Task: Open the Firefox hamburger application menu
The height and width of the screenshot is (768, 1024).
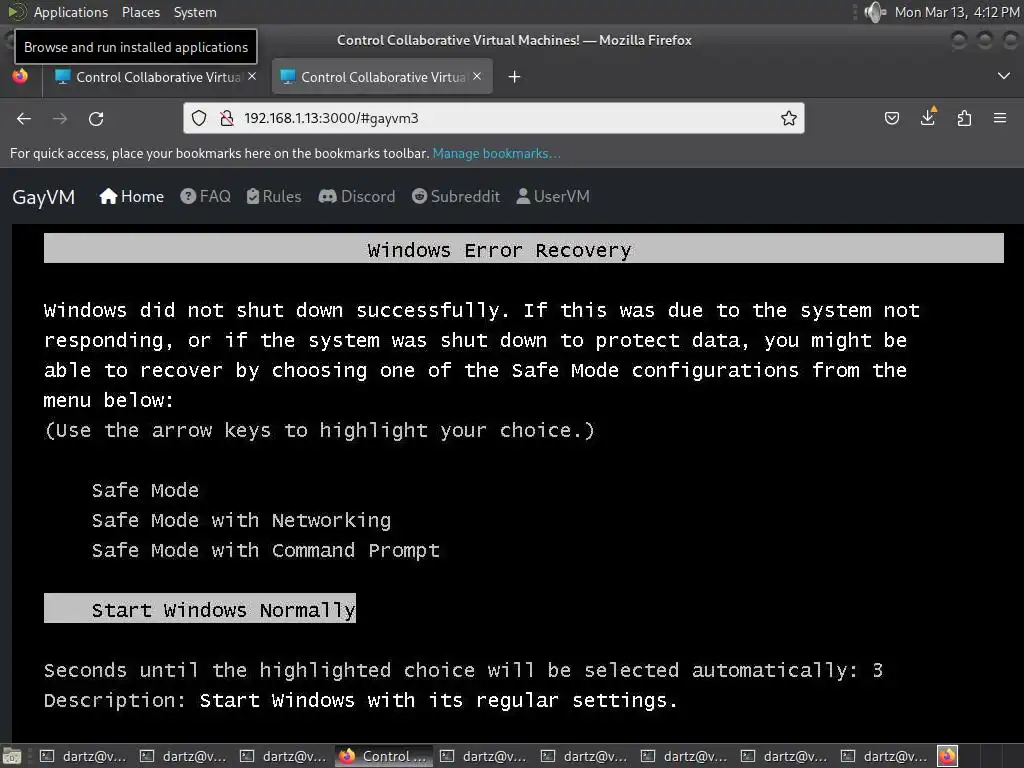Action: tap(1000, 118)
